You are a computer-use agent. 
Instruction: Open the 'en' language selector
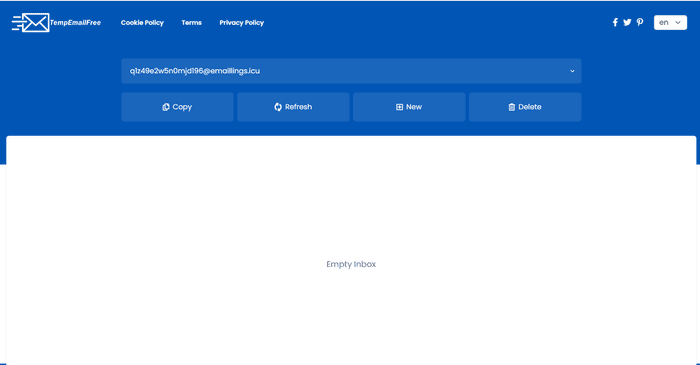(x=670, y=22)
